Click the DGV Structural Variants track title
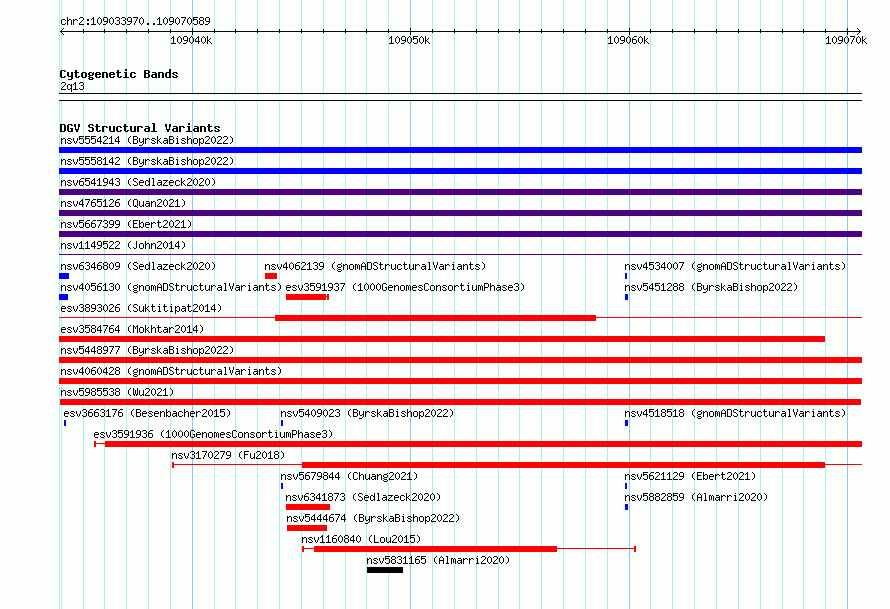The height and width of the screenshot is (609, 890). tap(140, 128)
